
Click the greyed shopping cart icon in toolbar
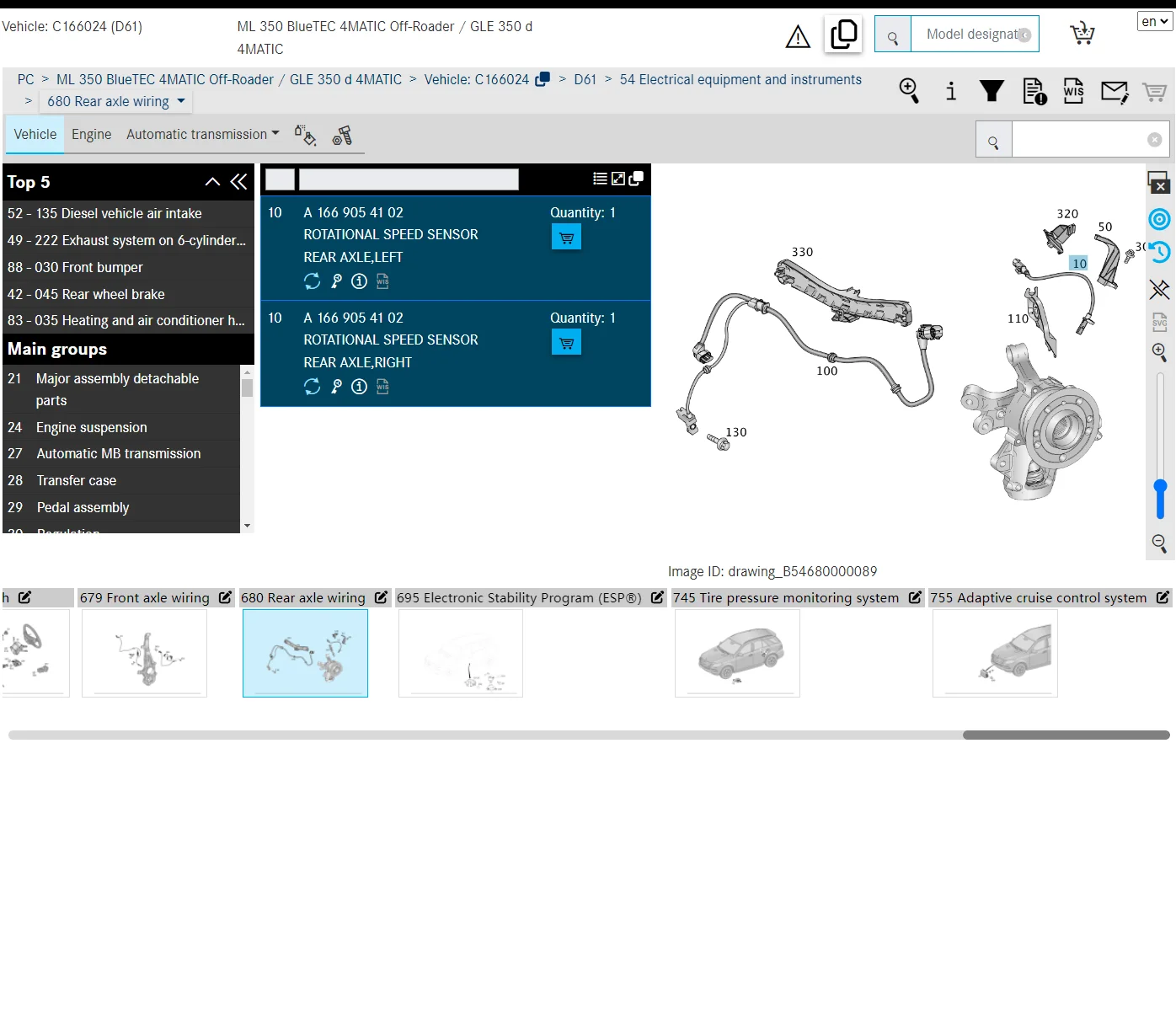click(x=1154, y=92)
